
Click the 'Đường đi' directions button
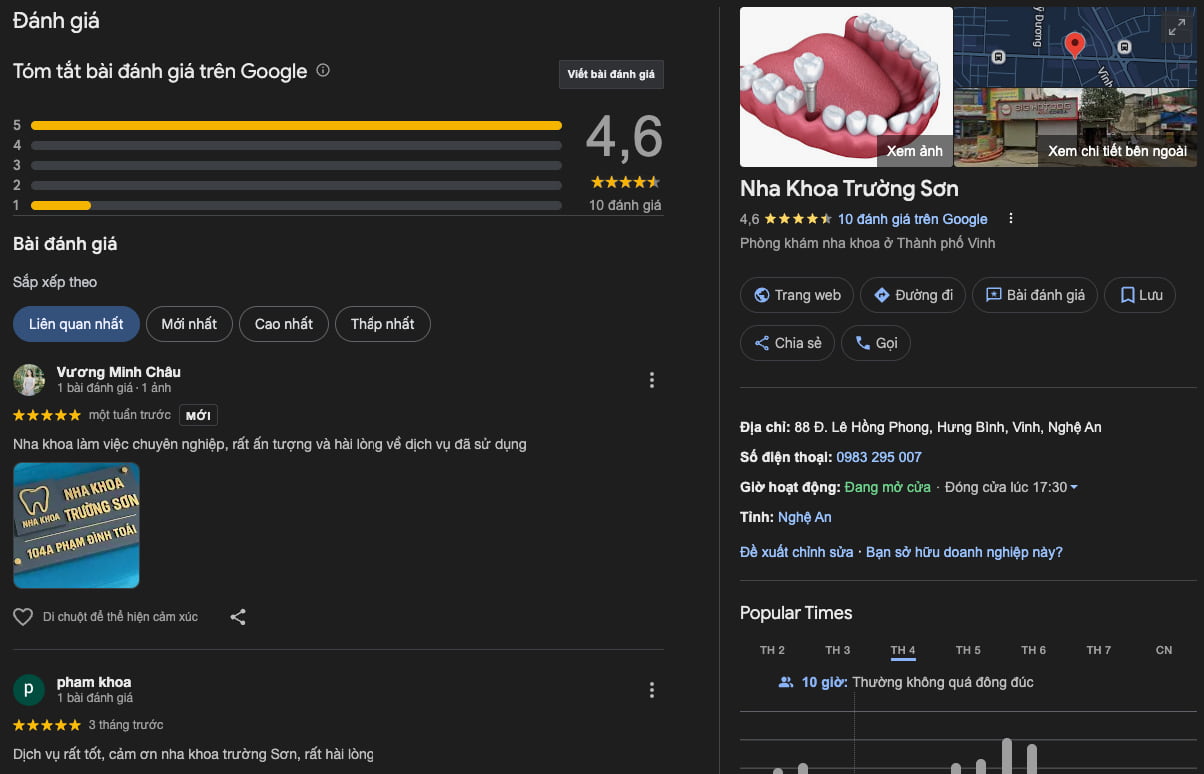[x=912, y=295]
